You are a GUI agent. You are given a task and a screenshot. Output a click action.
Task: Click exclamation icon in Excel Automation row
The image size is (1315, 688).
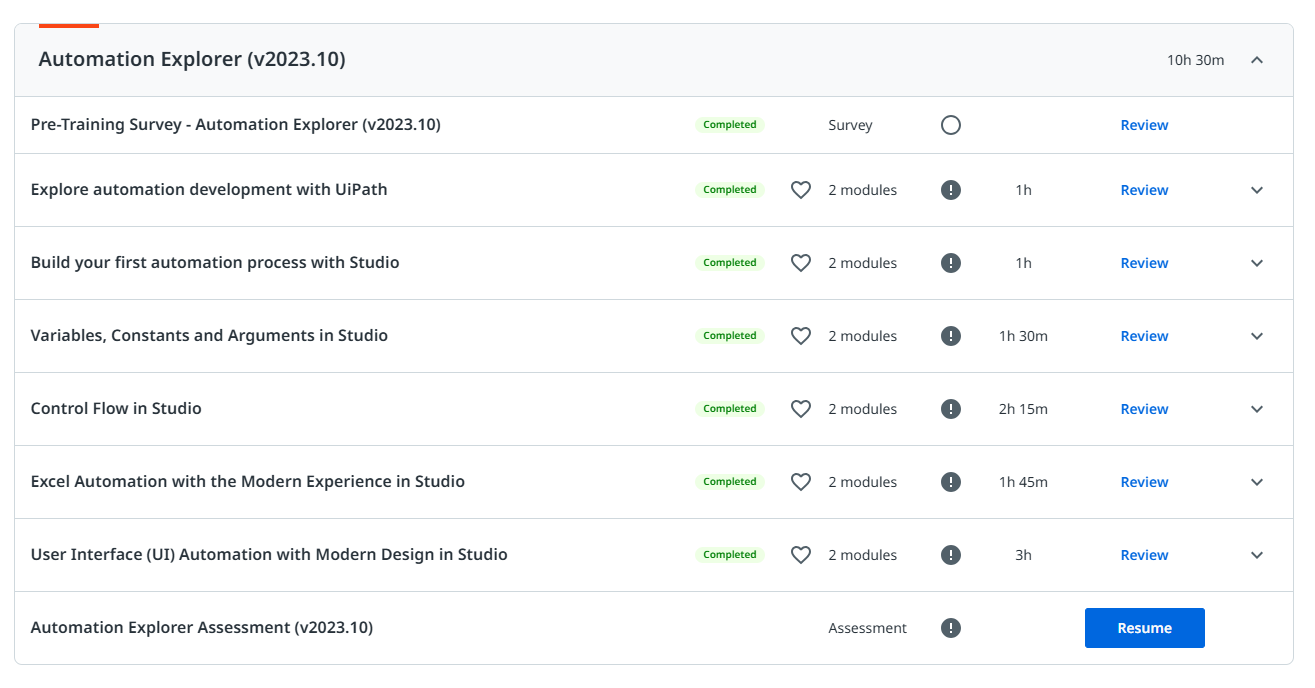pyautogui.click(x=951, y=482)
